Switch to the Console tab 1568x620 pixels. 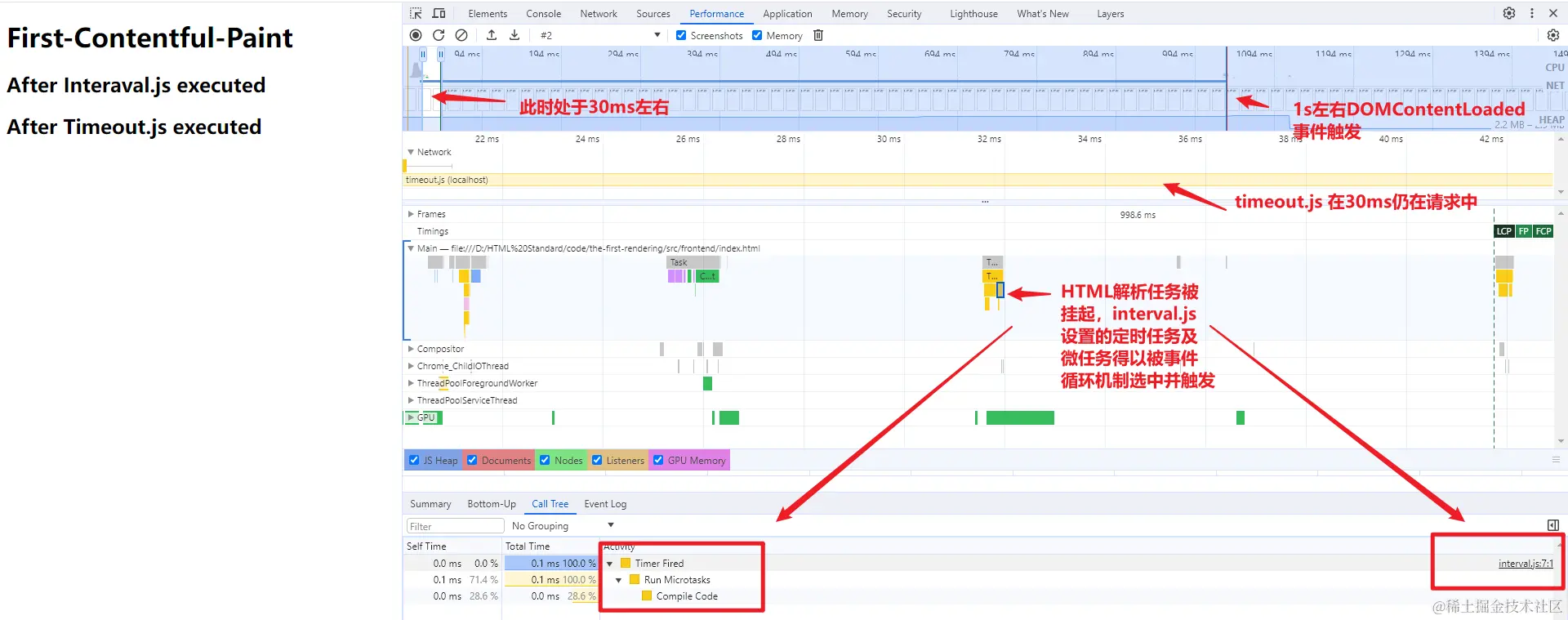click(x=543, y=14)
